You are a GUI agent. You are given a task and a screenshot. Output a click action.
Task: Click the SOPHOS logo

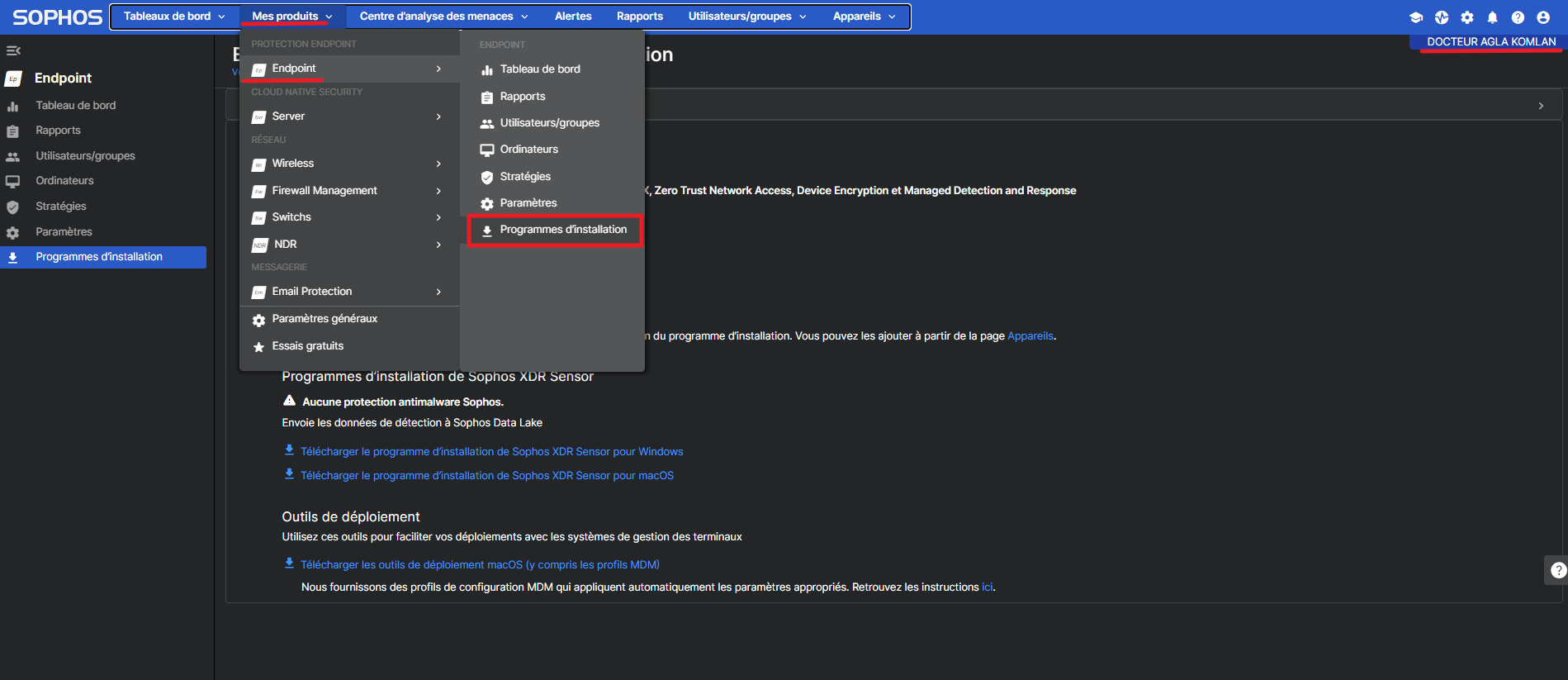click(57, 17)
